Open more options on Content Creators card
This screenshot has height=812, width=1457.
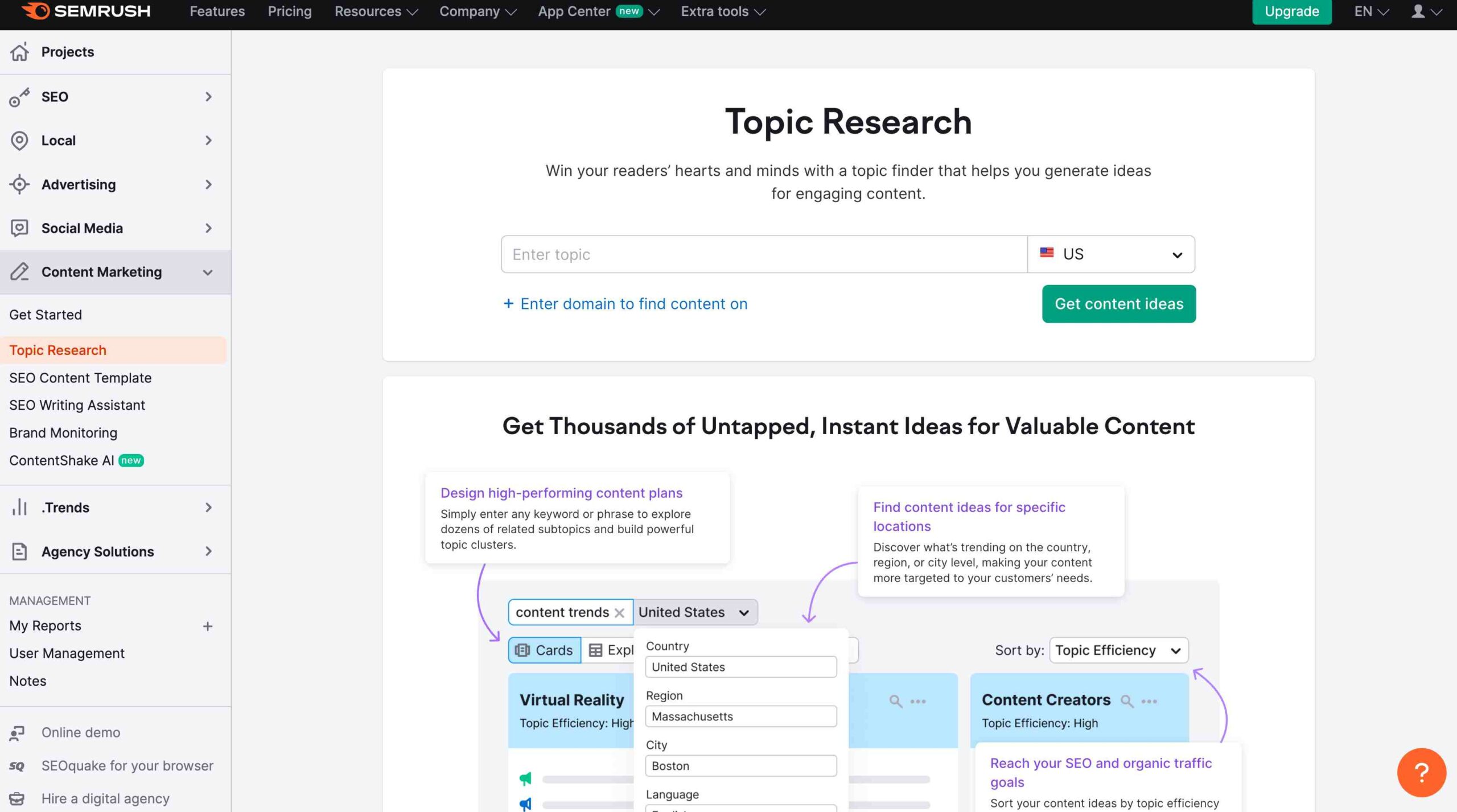[1149, 701]
